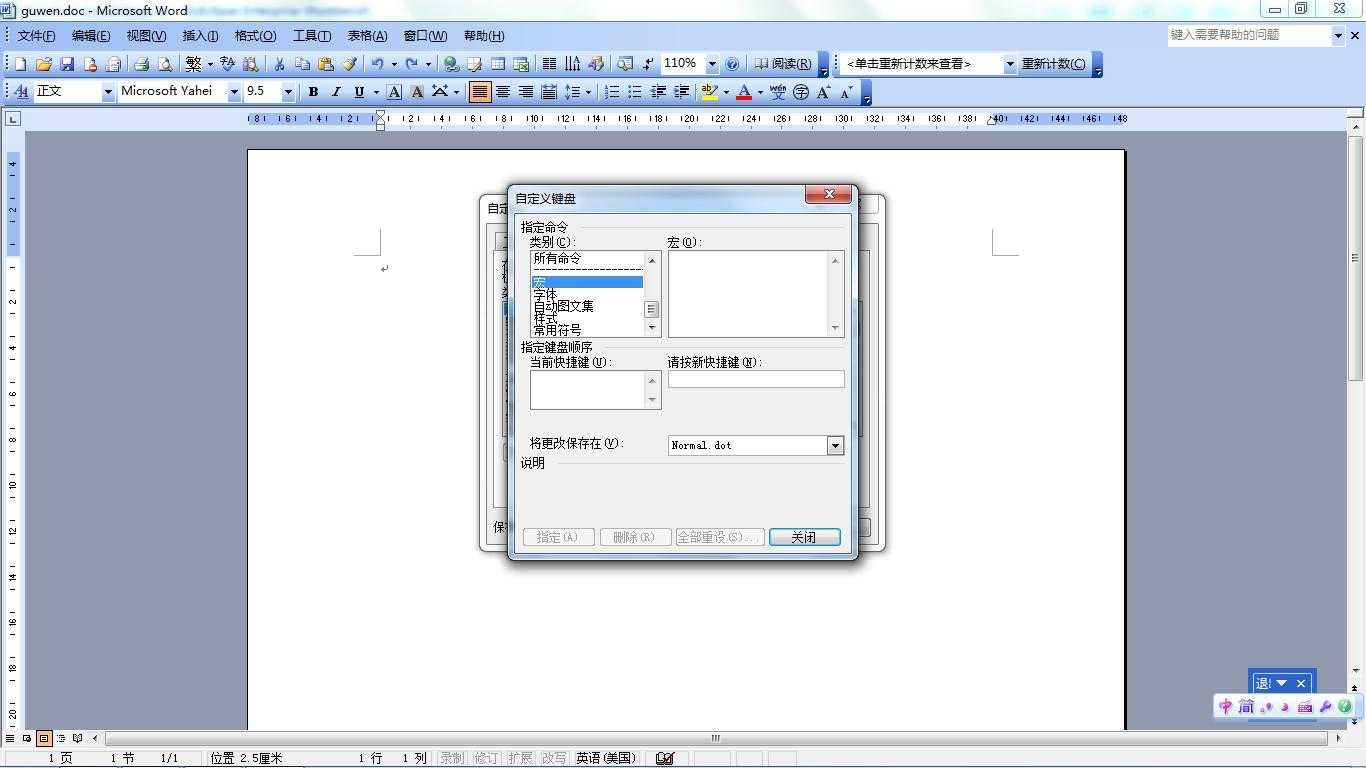Click the Numbered list icon

611,92
